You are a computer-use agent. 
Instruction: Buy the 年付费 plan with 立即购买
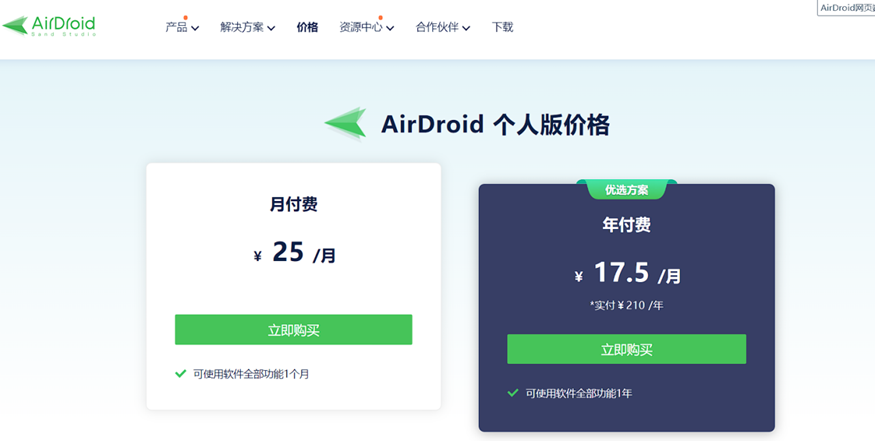pos(626,349)
